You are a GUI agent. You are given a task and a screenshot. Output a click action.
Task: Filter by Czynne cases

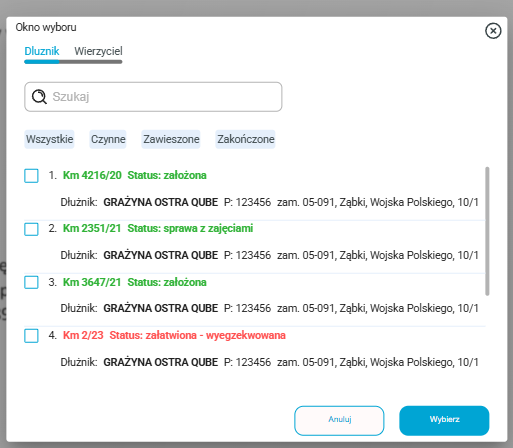click(108, 139)
